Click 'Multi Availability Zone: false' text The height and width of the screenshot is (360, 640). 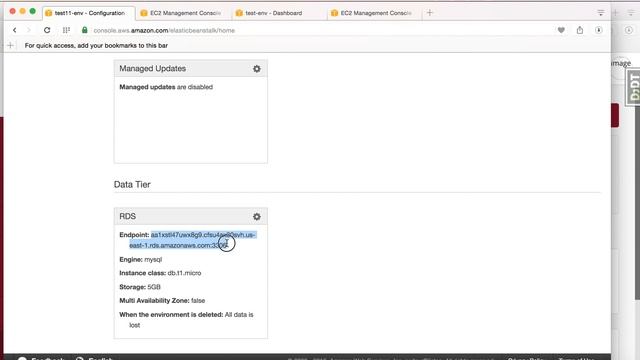pos(162,301)
